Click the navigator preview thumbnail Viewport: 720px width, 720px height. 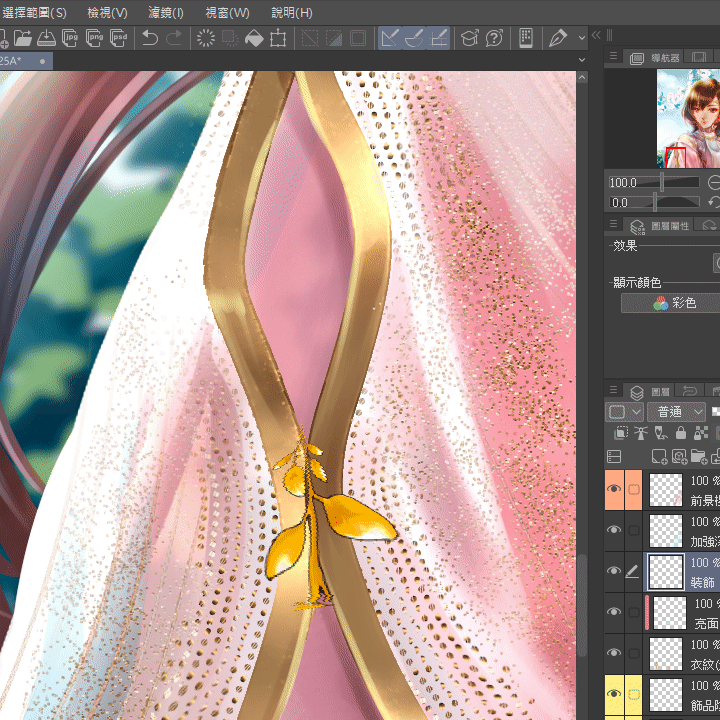[688, 118]
